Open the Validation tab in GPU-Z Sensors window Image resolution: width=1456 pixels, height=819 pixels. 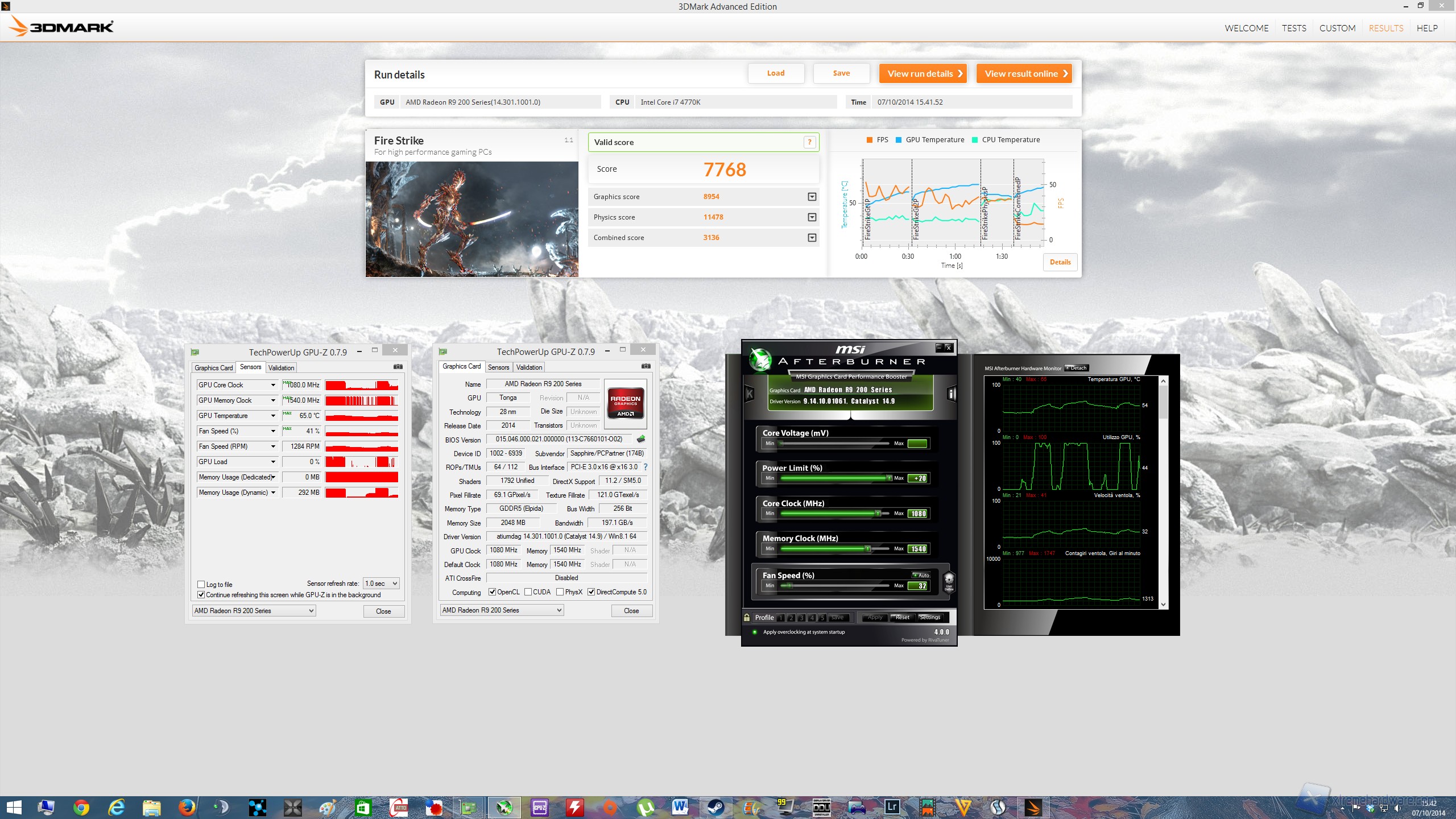[281, 367]
